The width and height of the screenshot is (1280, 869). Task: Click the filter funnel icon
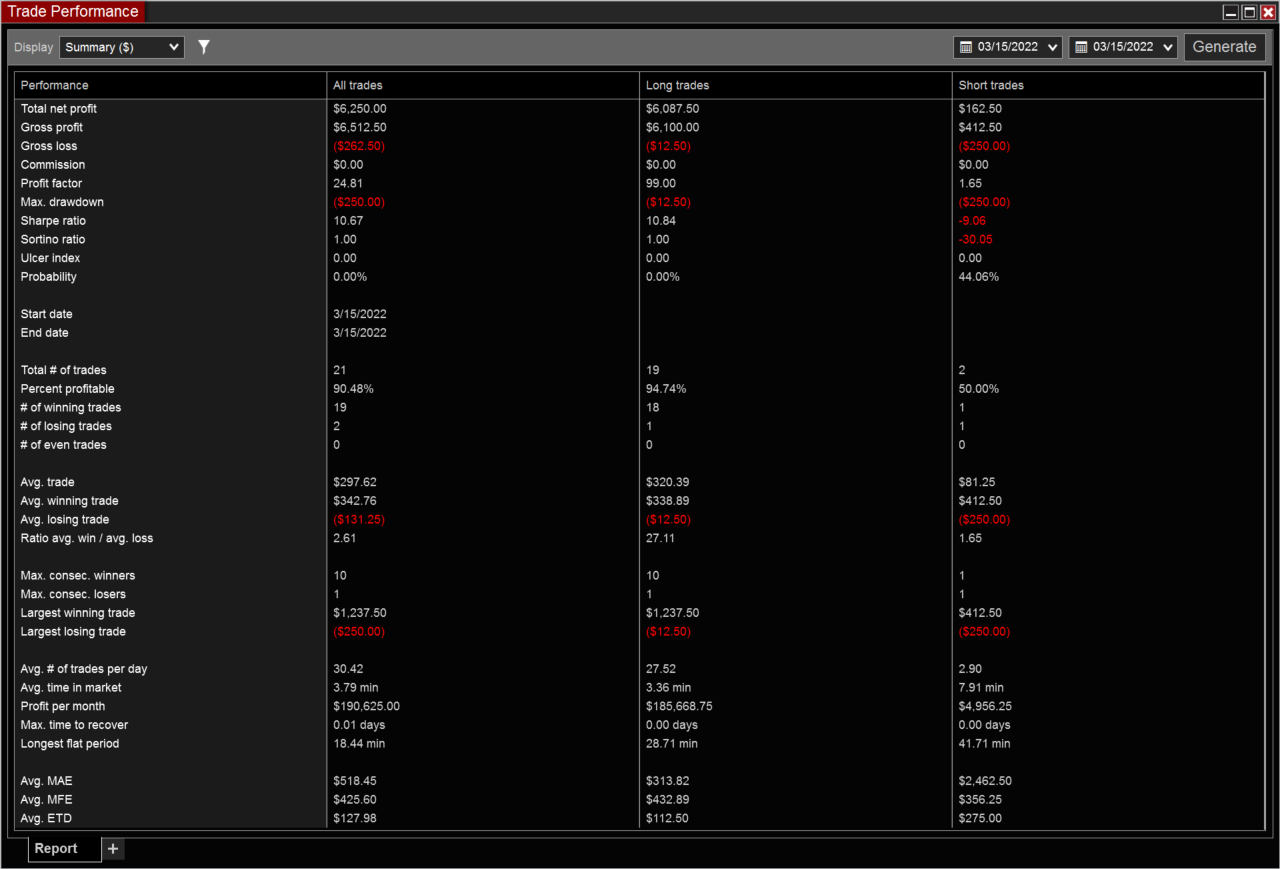[x=204, y=47]
